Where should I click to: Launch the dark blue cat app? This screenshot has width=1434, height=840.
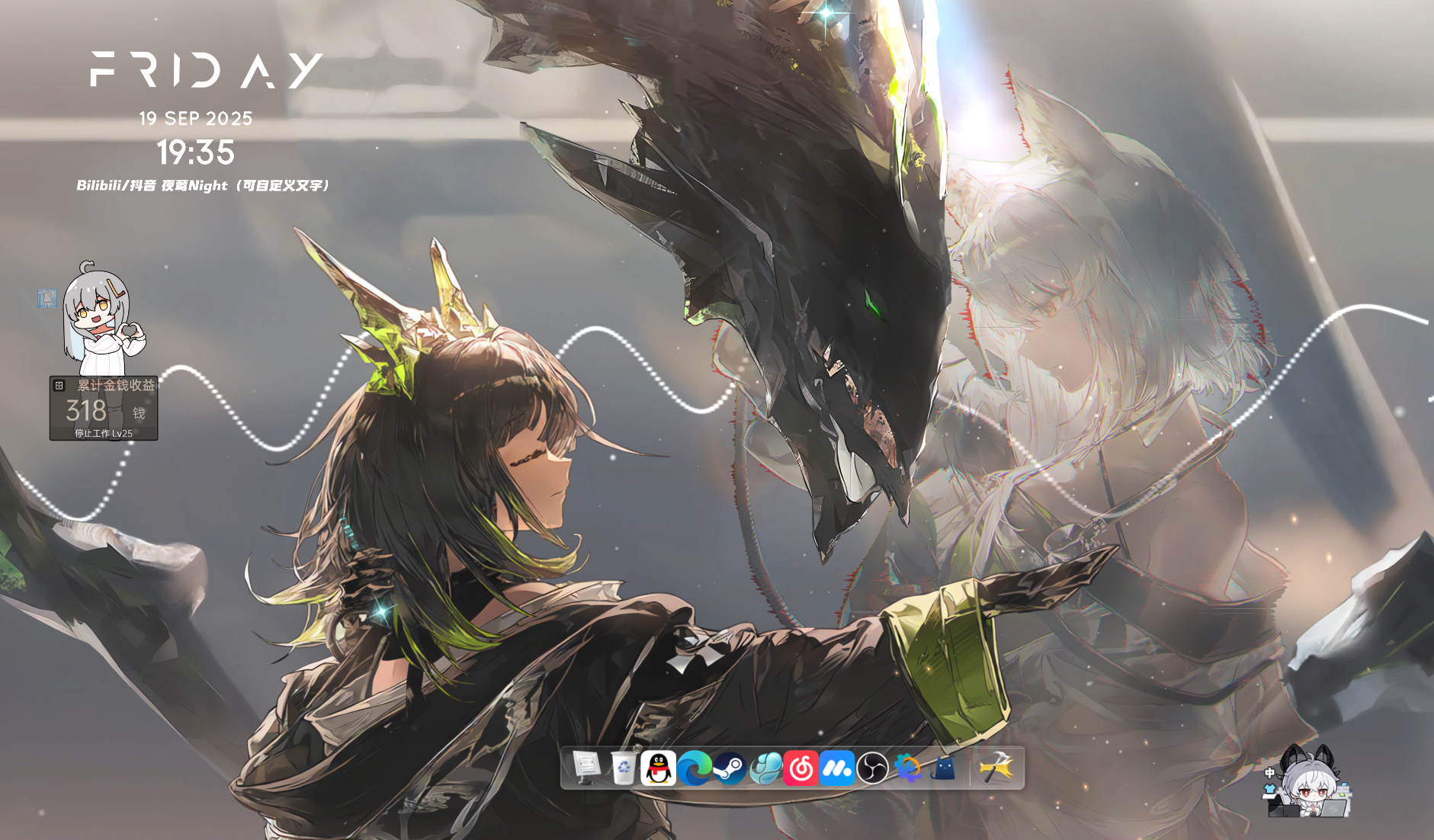tap(944, 768)
